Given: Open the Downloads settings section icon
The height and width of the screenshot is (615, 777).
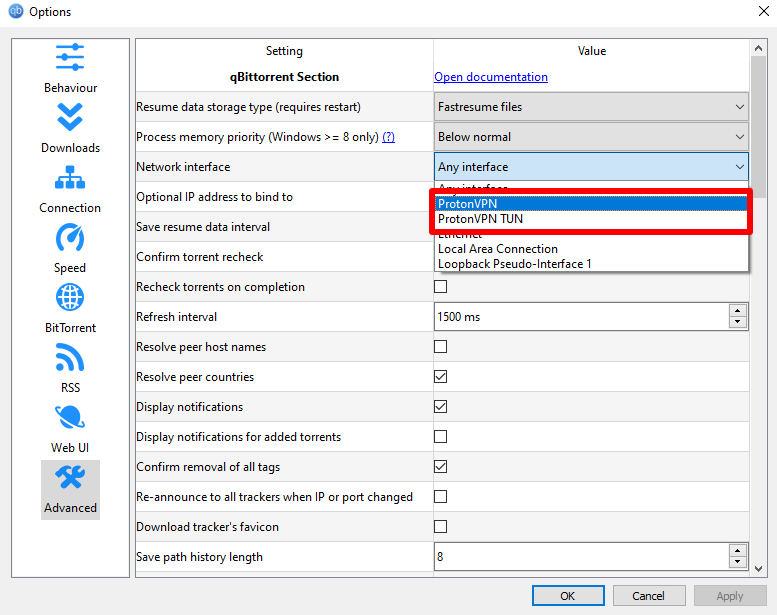Looking at the screenshot, I should point(70,117).
